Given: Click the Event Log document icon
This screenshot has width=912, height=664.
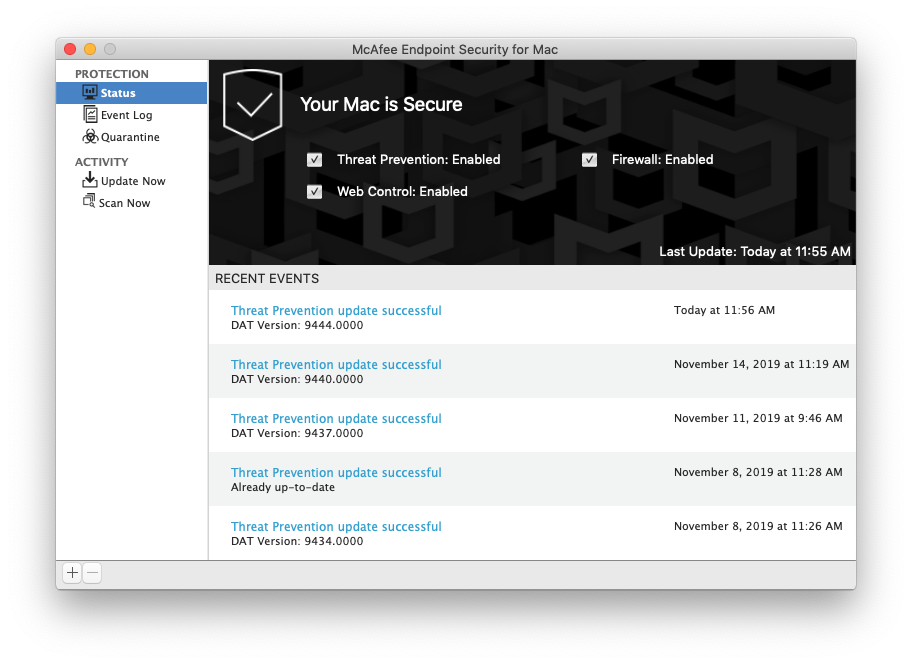Looking at the screenshot, I should pos(90,115).
